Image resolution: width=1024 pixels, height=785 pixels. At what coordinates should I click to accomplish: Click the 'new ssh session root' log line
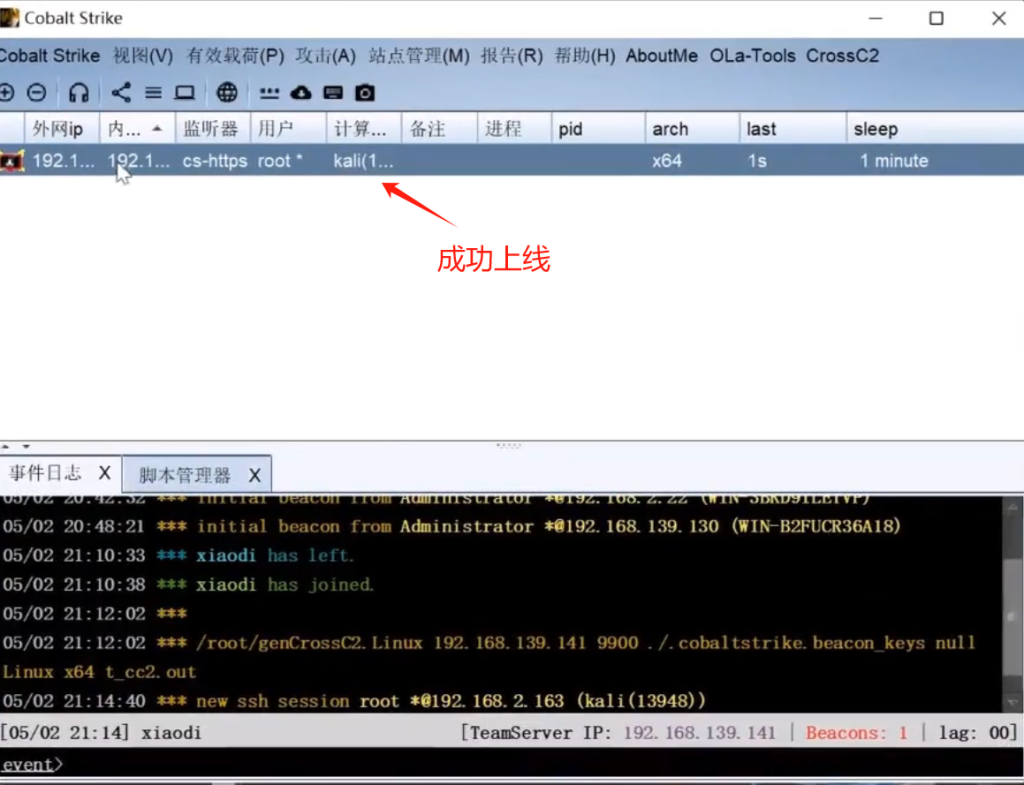click(x=355, y=701)
